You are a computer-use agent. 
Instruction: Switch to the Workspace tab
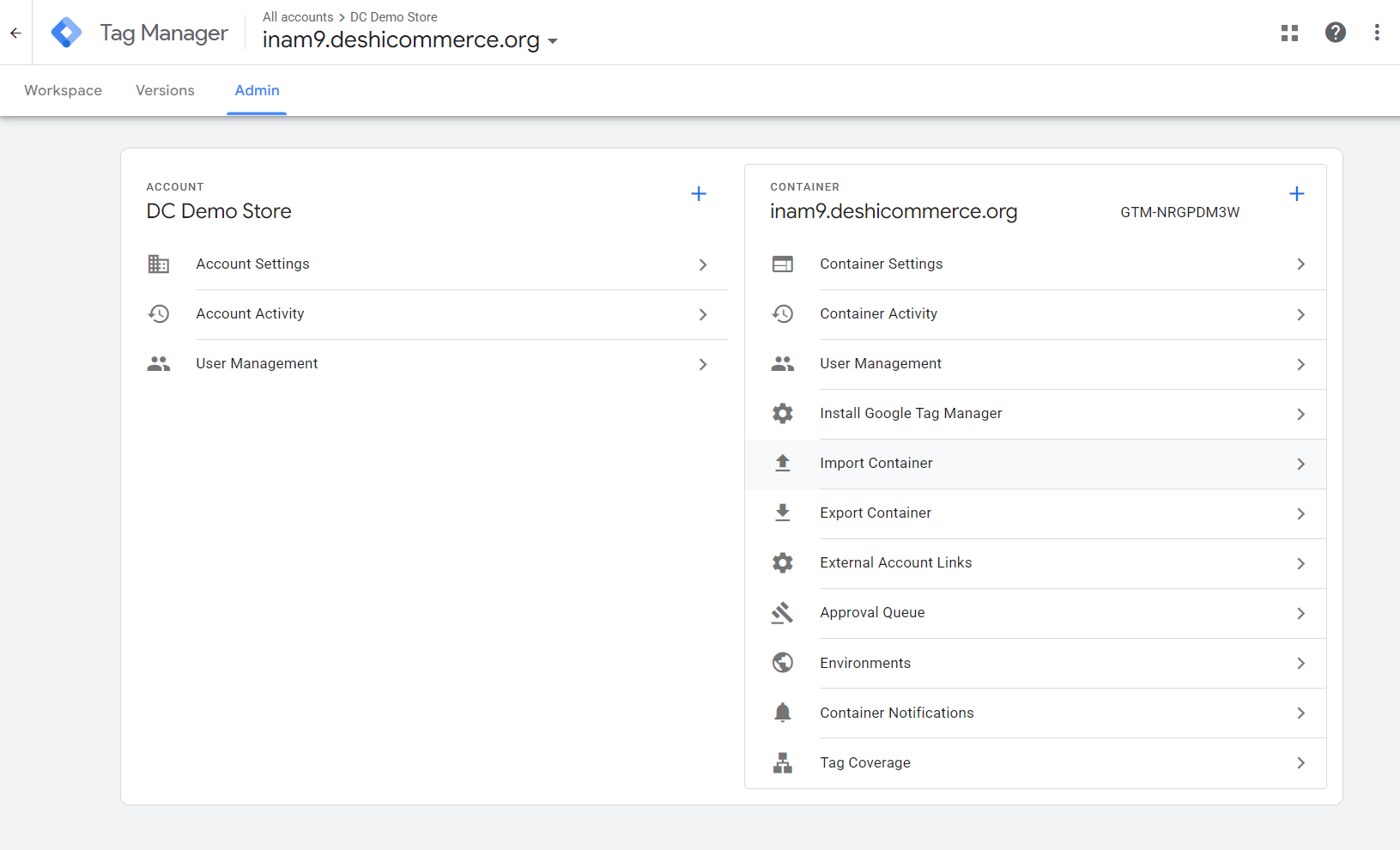(64, 90)
